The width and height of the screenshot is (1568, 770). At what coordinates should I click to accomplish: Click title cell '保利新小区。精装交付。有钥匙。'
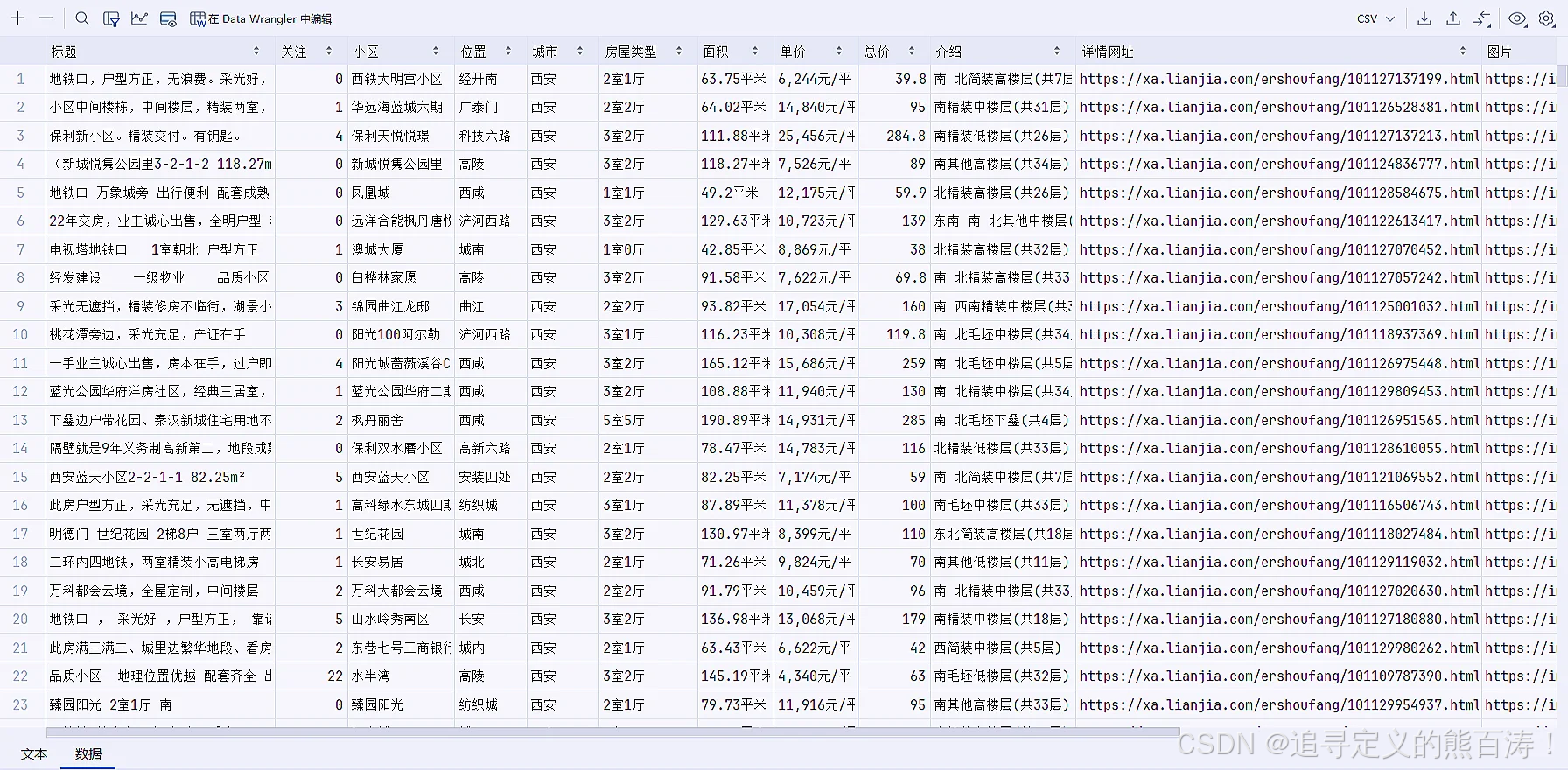145,136
